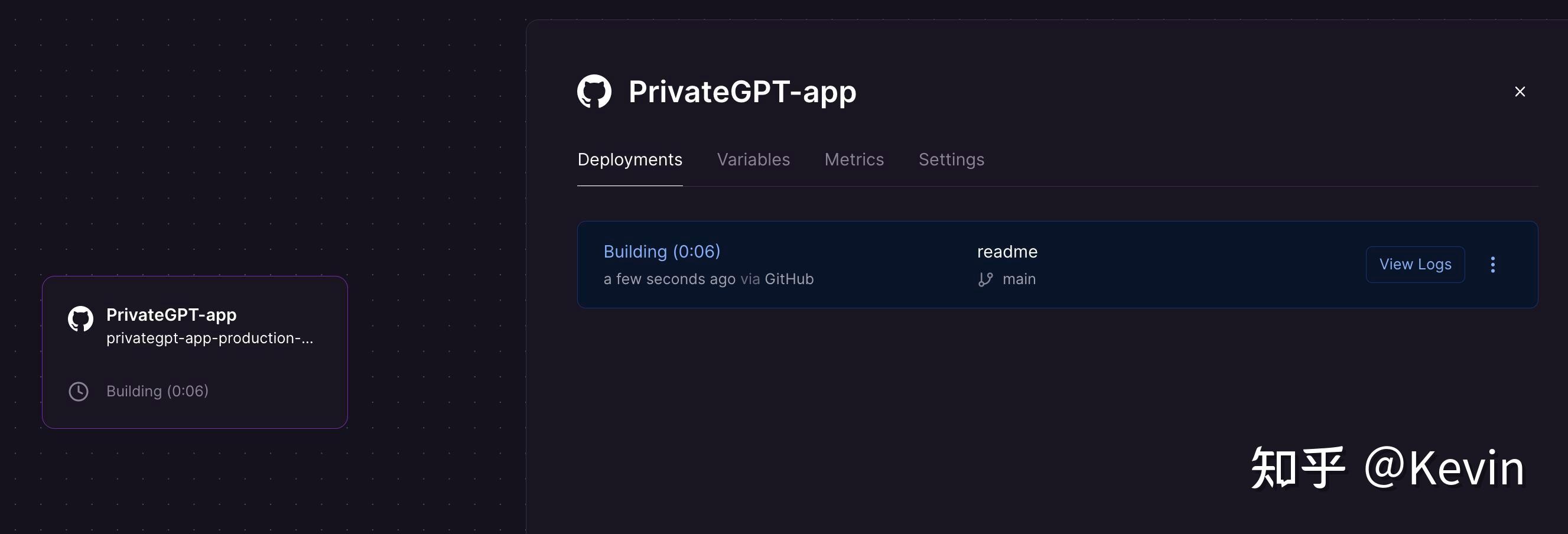Click the main branch label
The width and height of the screenshot is (1568, 534).
tap(1019, 279)
